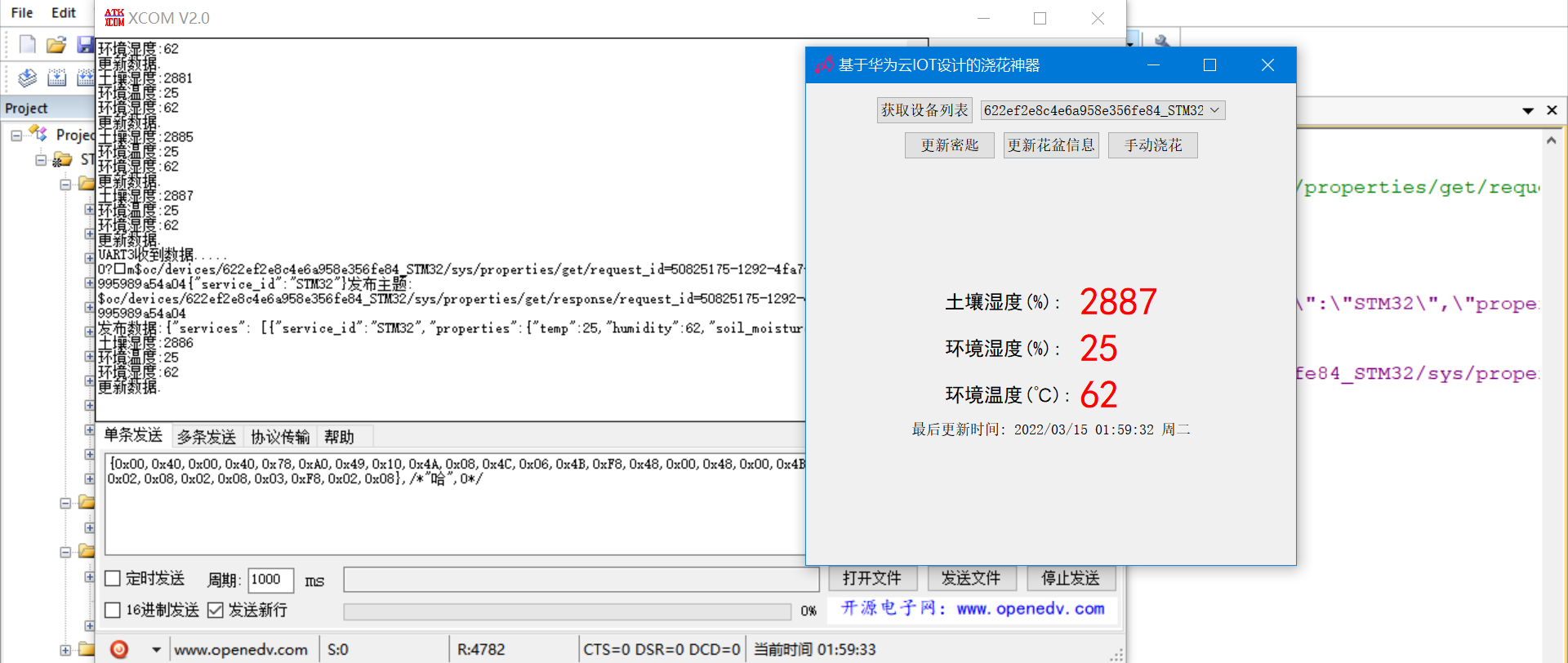Collapse the first group folder under the ST target
Screen dimensions: 1568x663
tap(65, 185)
